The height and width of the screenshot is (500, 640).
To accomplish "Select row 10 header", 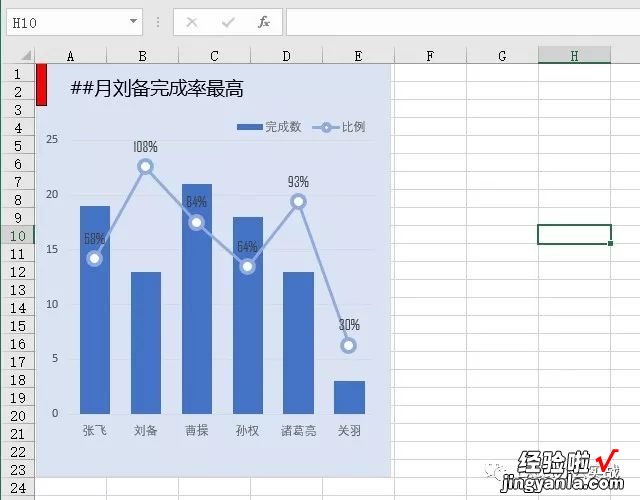I will (18, 236).
